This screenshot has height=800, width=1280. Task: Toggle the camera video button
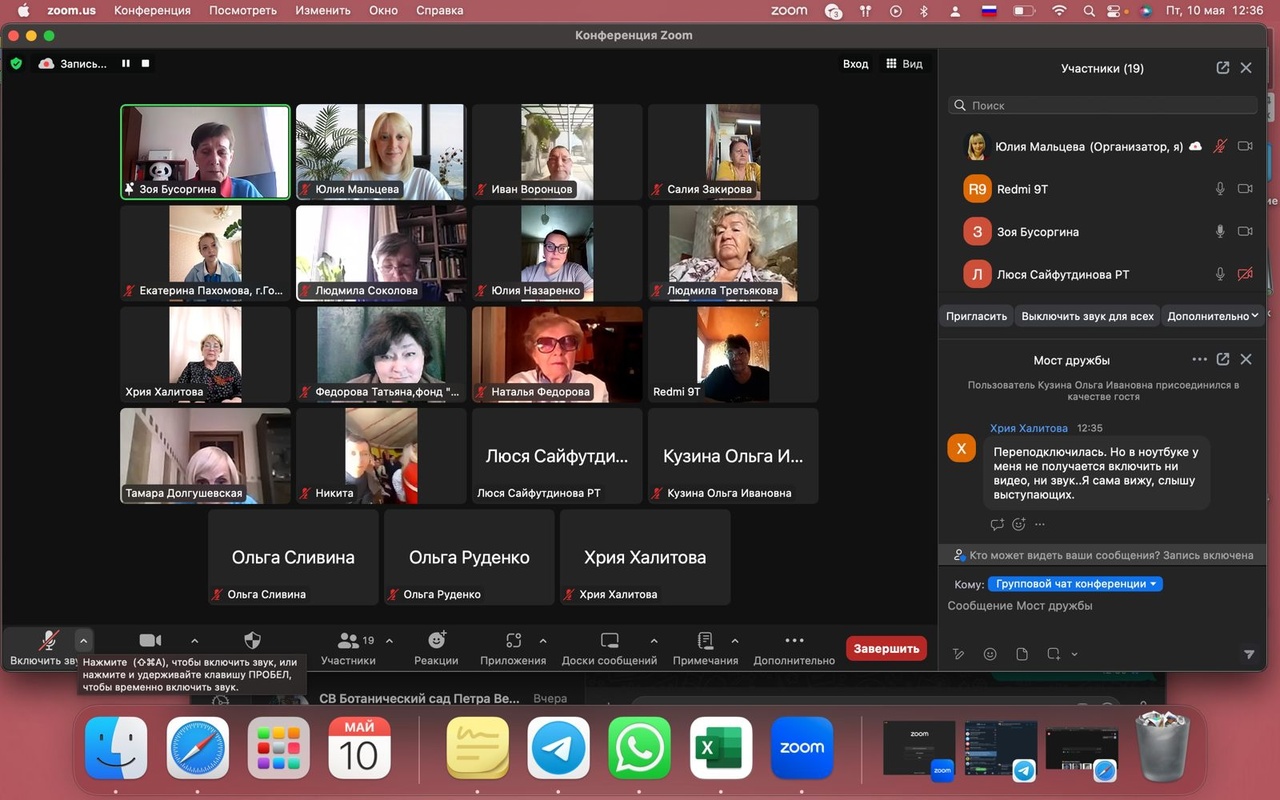tap(150, 641)
